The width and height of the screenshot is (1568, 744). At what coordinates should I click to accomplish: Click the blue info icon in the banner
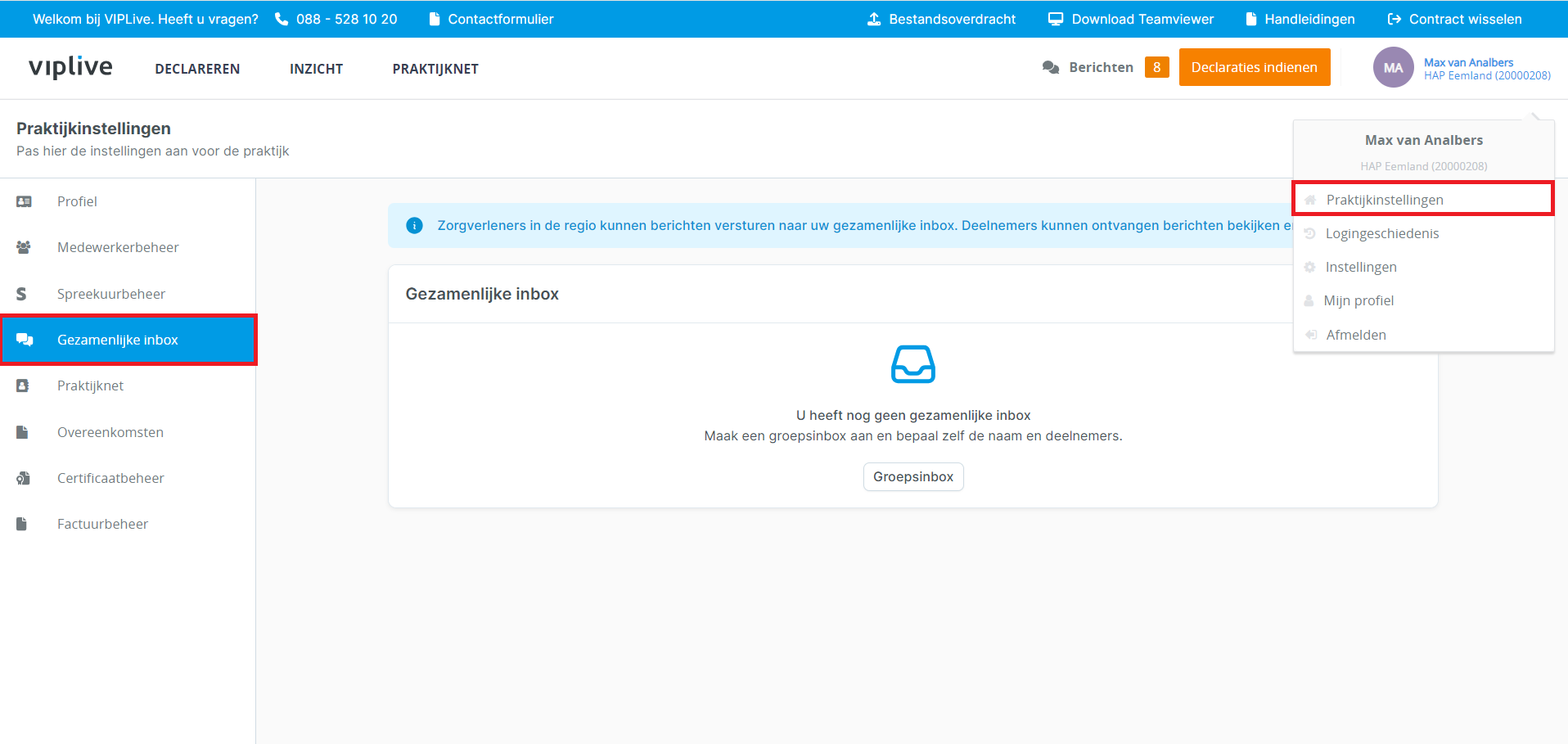click(414, 225)
